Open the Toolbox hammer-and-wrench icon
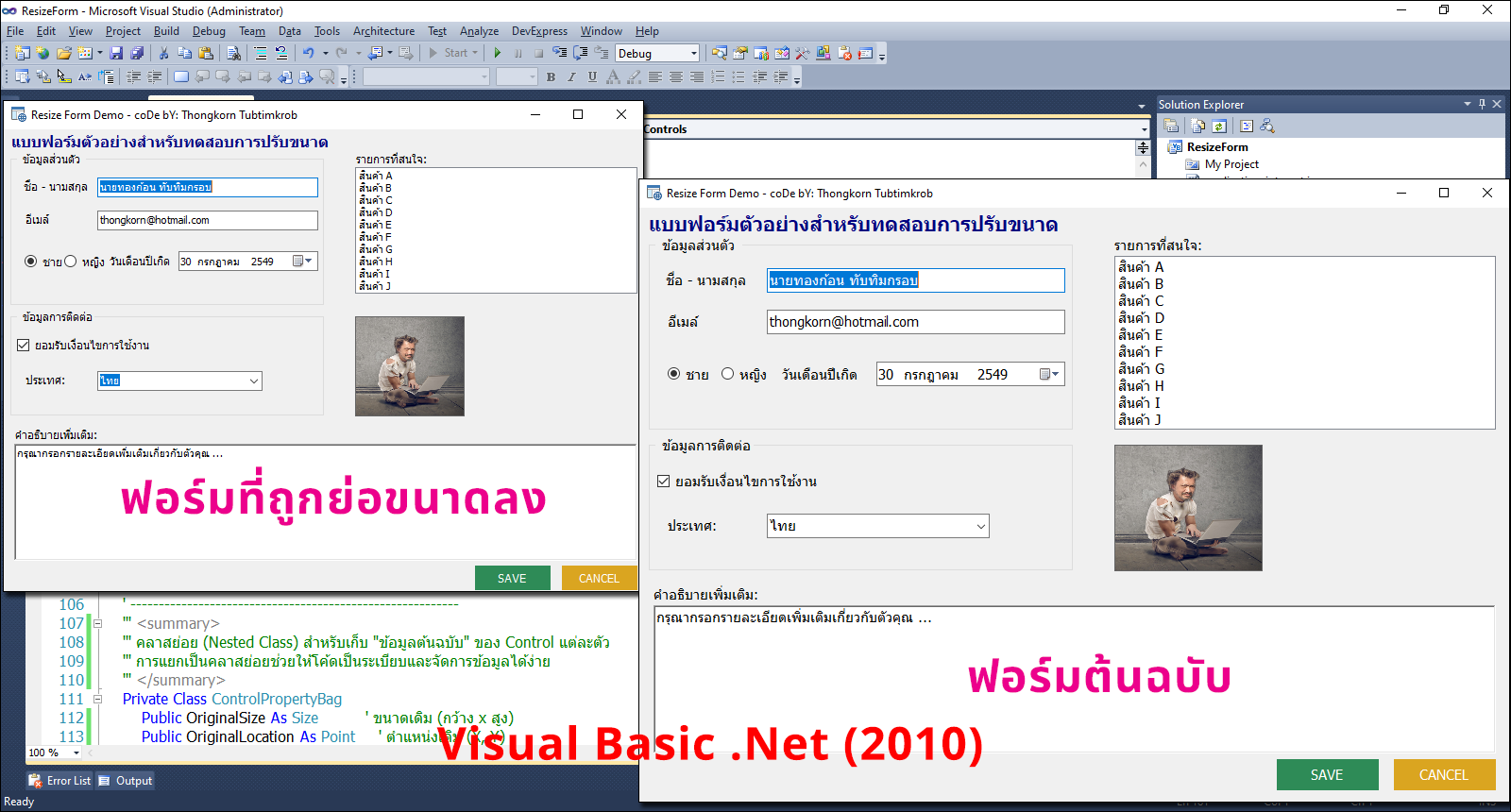This screenshot has height=812, width=1511. (x=803, y=53)
